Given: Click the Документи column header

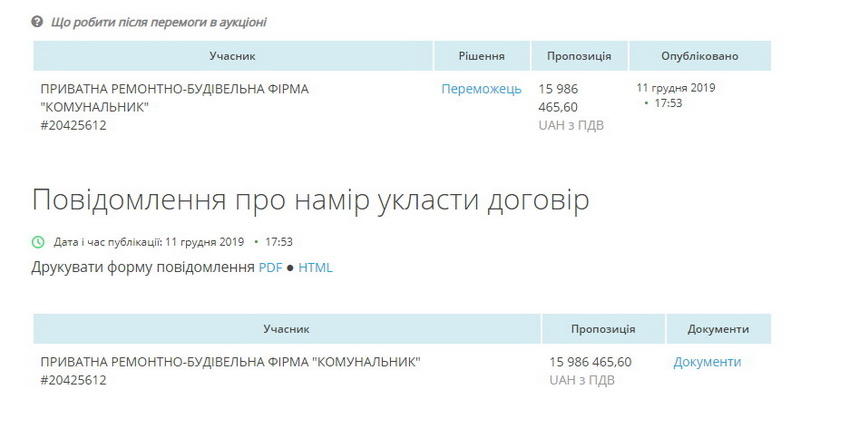Looking at the screenshot, I should (718, 329).
